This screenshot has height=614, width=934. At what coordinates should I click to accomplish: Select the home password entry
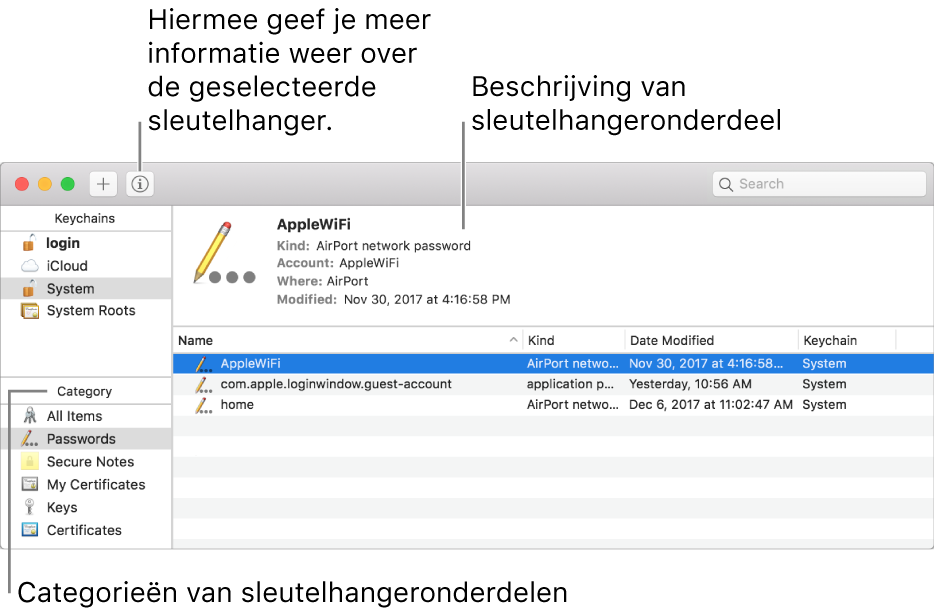pos(237,404)
